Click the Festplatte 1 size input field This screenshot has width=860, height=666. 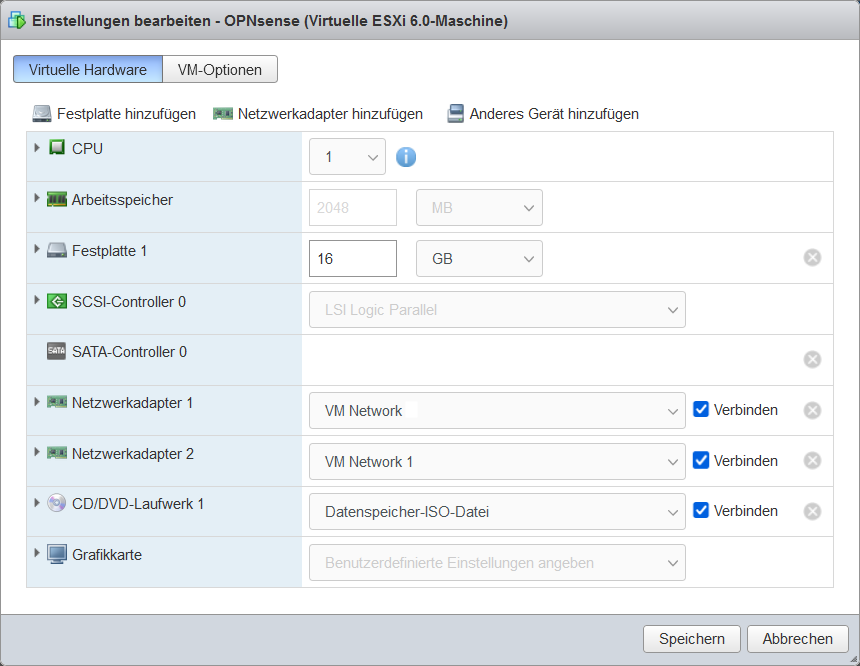click(352, 258)
